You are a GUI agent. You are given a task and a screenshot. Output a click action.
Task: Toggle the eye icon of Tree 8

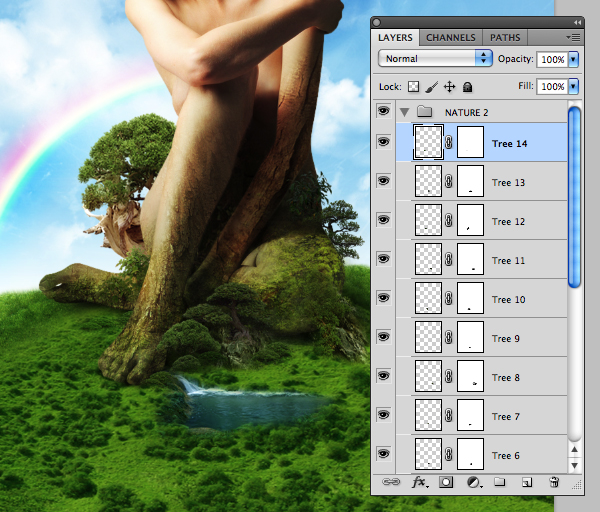tap(383, 376)
